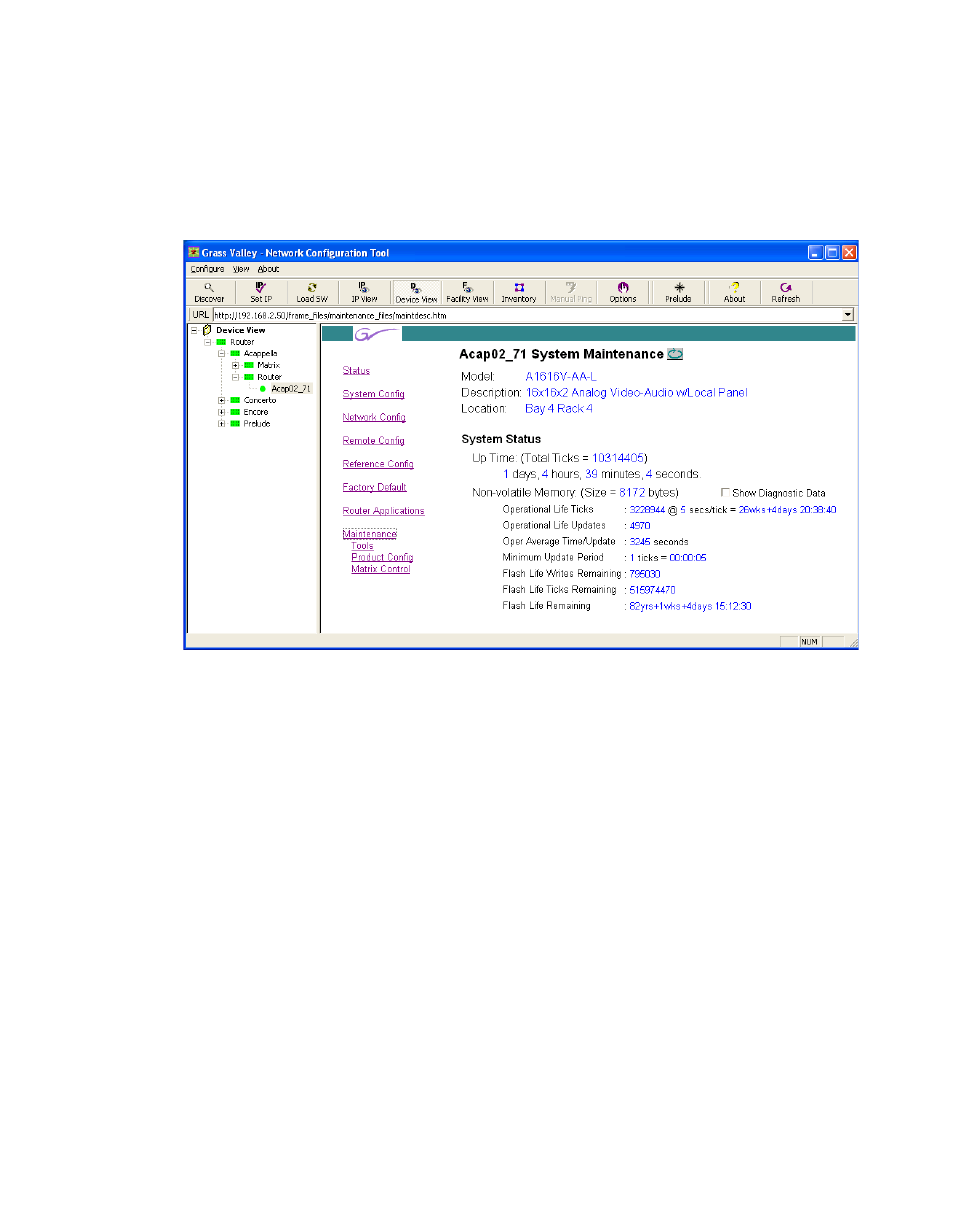Open the Factory Default link
This screenshot has height=1227, width=954.
374,488
